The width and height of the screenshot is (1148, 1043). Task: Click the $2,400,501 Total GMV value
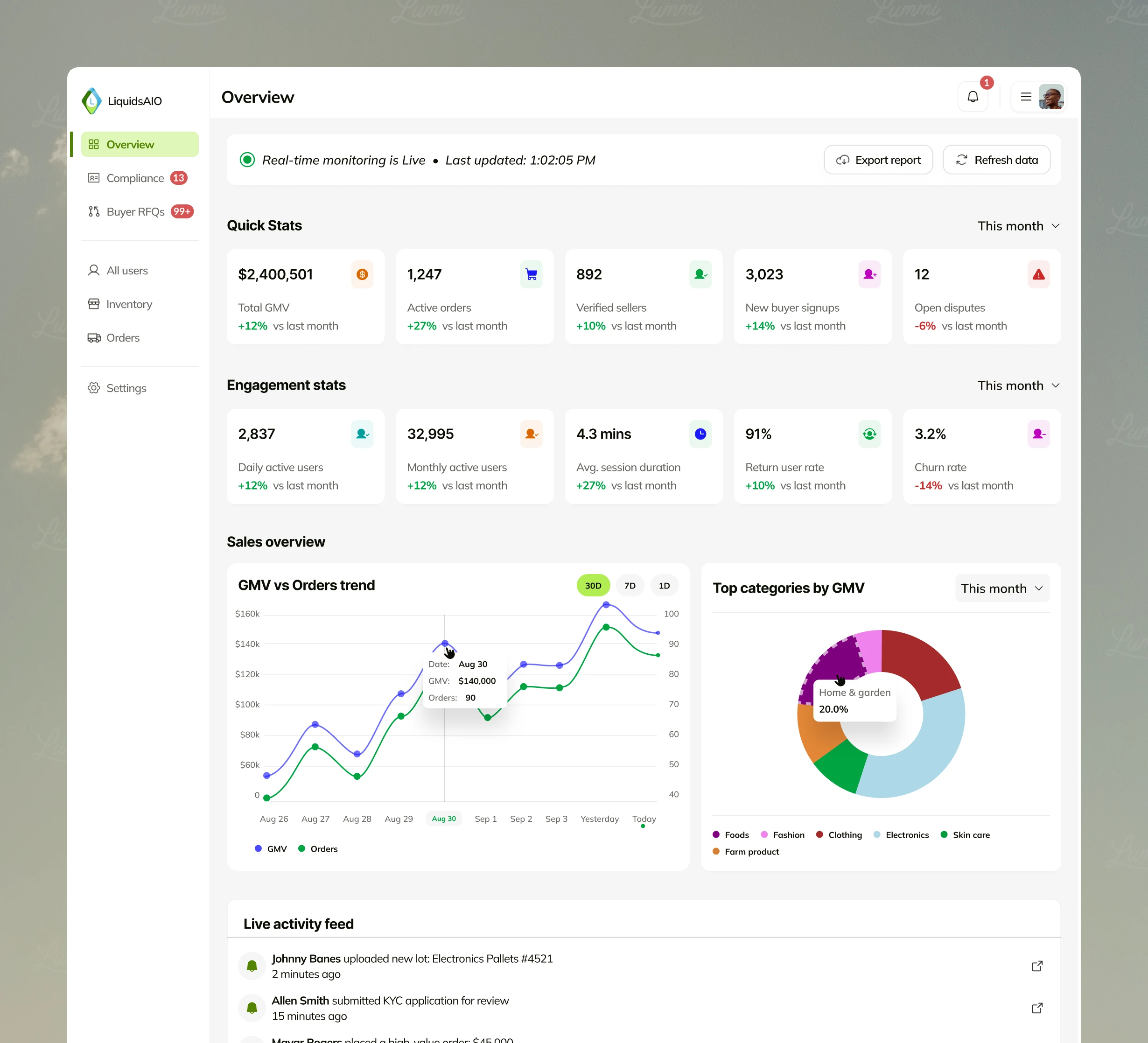(276, 274)
